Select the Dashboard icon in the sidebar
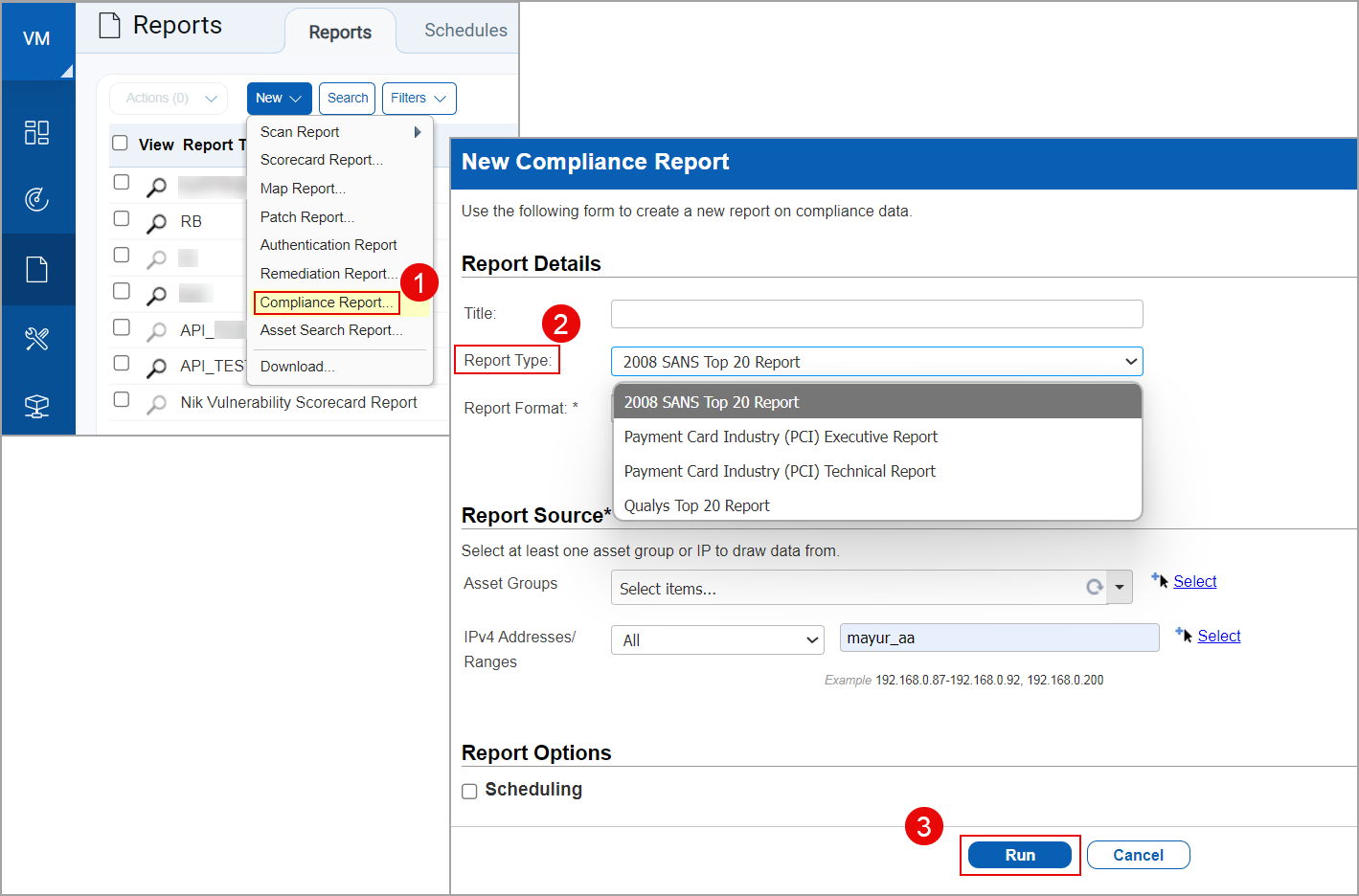The width and height of the screenshot is (1359, 896). 37,133
